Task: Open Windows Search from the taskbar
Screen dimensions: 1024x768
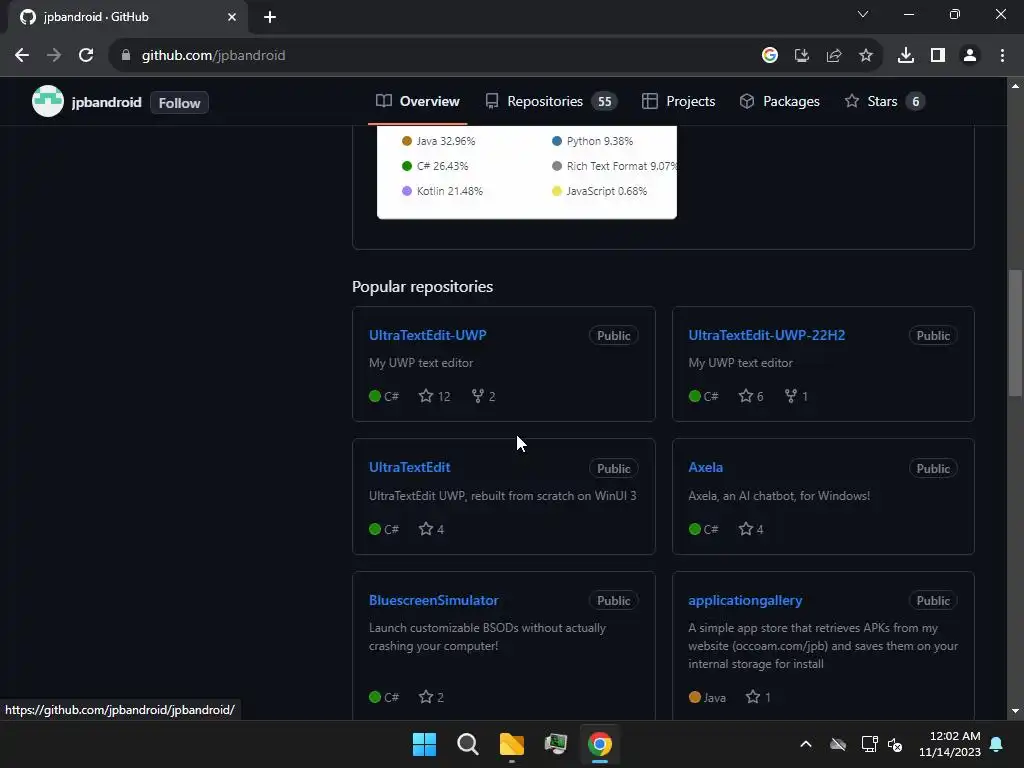Action: pyautogui.click(x=468, y=744)
